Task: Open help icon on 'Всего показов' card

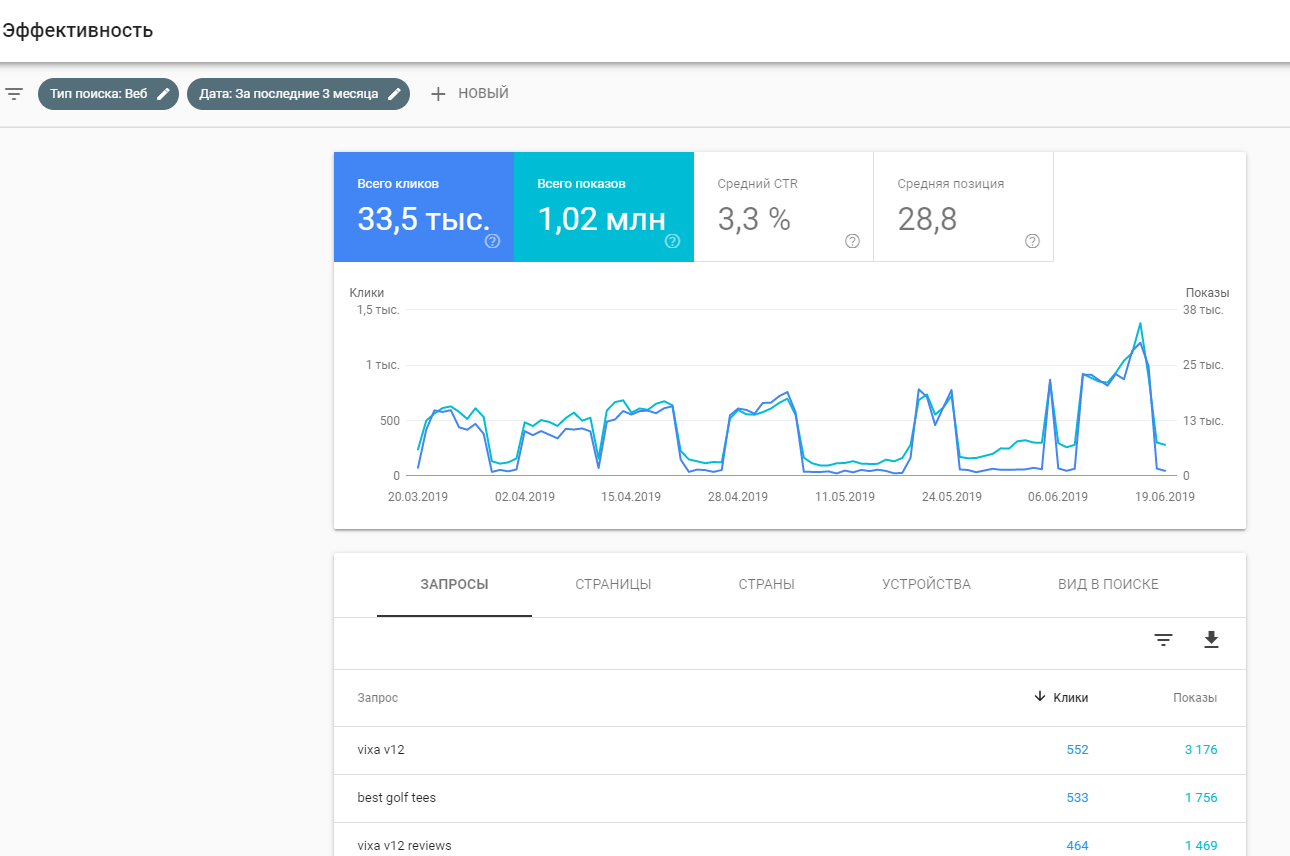Action: point(672,241)
